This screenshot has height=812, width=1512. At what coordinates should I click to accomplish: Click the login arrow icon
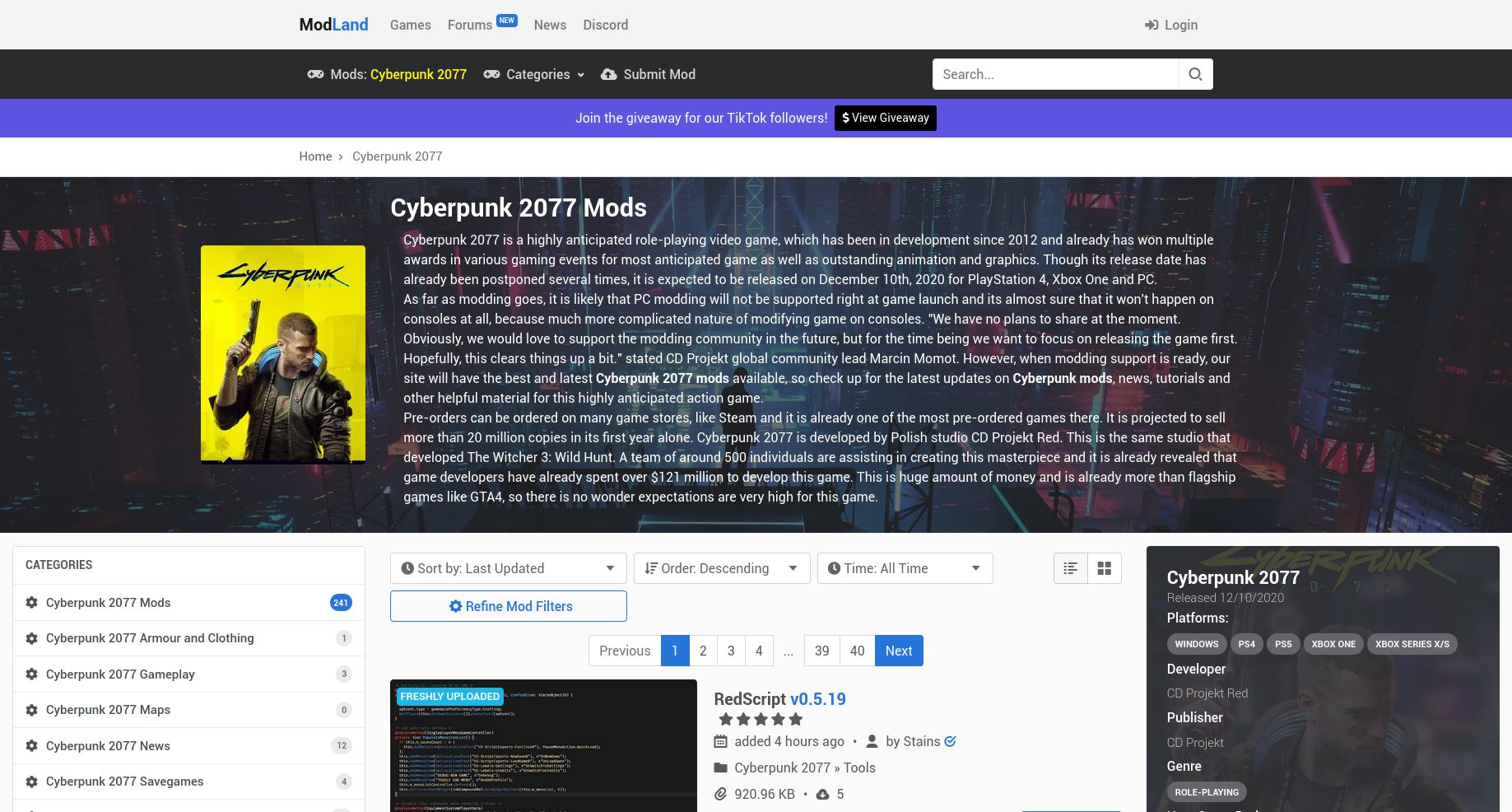(x=1151, y=26)
